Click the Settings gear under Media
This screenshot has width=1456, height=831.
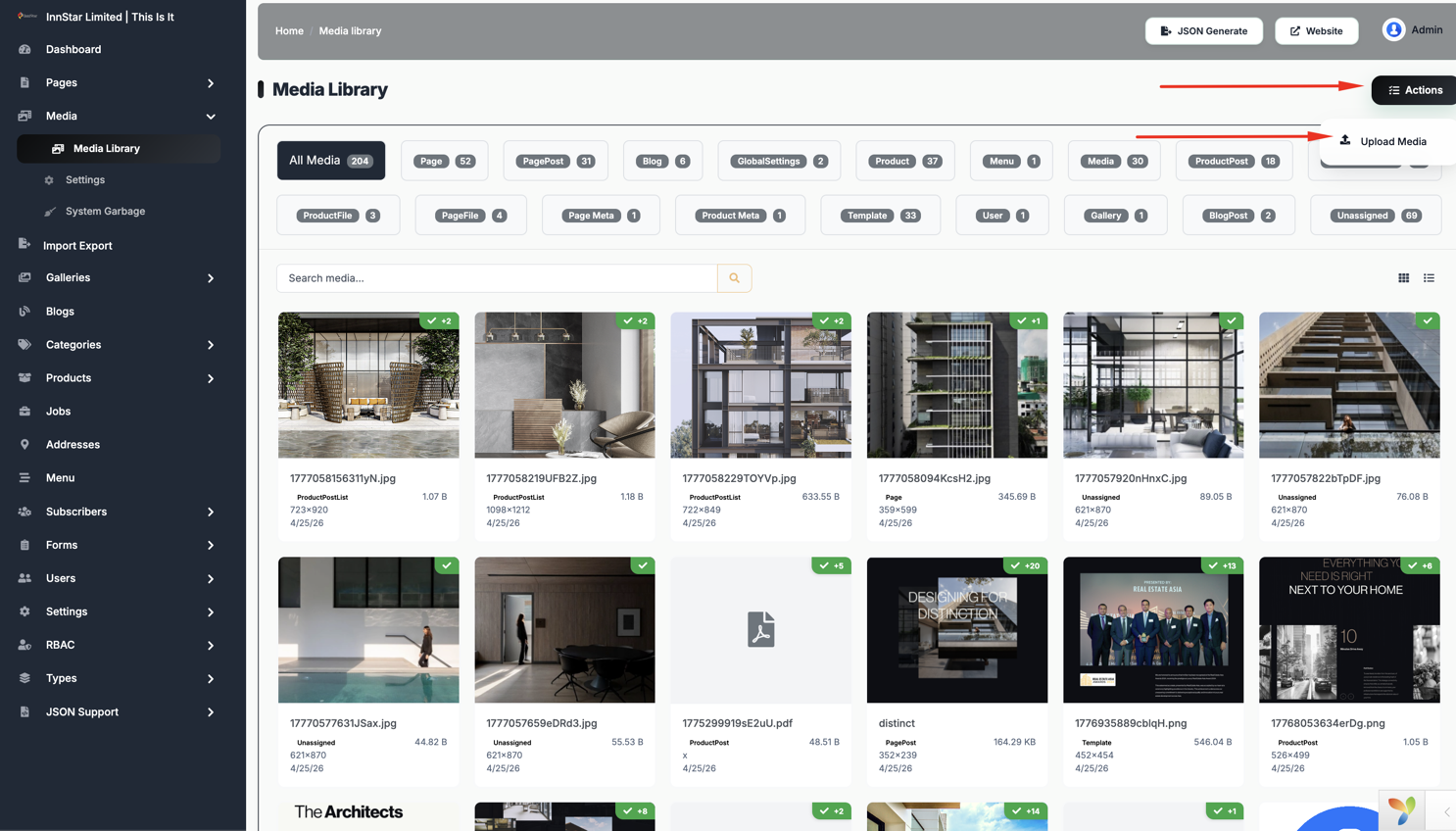[49, 180]
